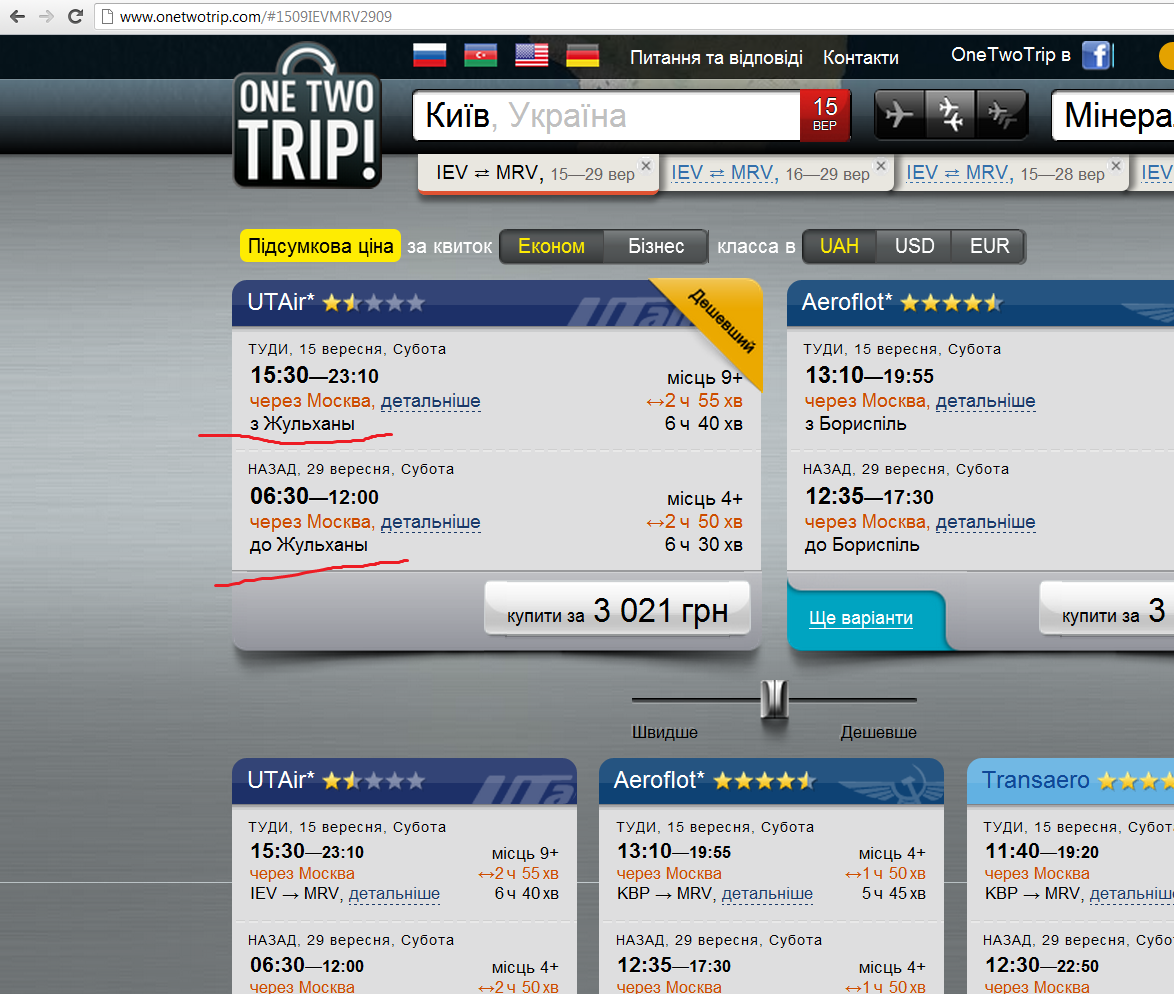Reload the page with browser refresh icon

[75, 16]
